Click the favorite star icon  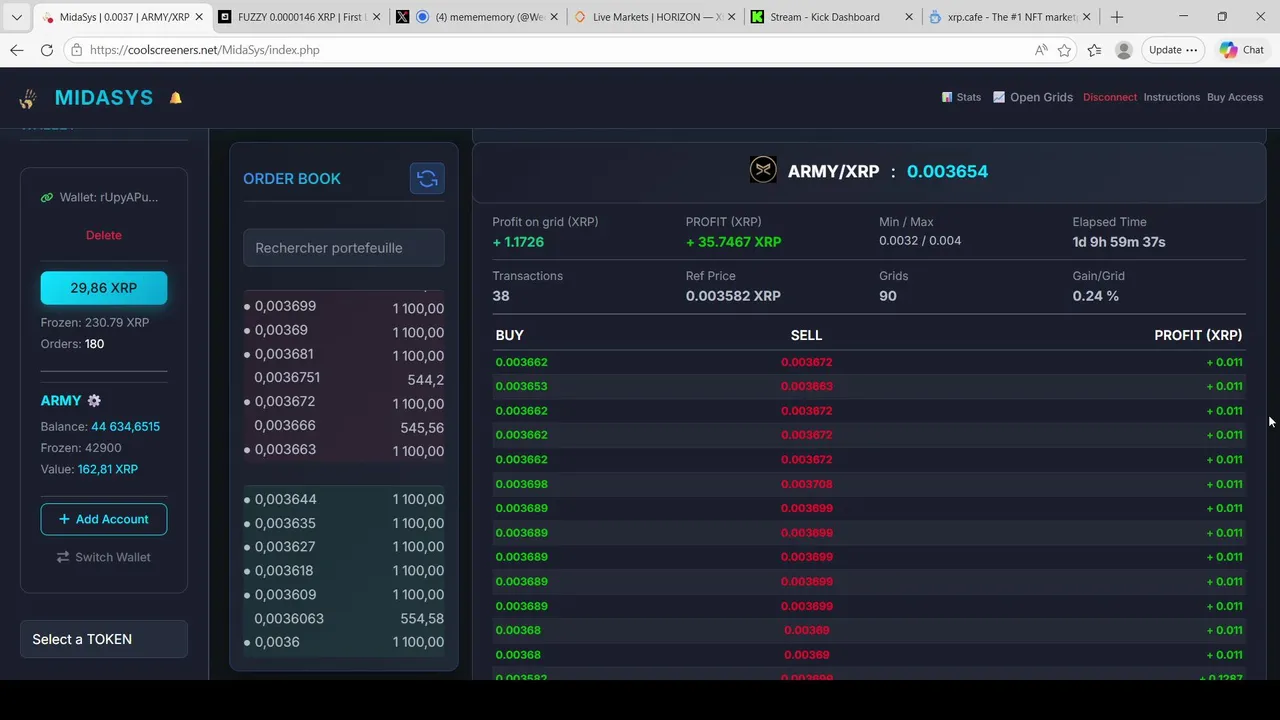point(1065,50)
